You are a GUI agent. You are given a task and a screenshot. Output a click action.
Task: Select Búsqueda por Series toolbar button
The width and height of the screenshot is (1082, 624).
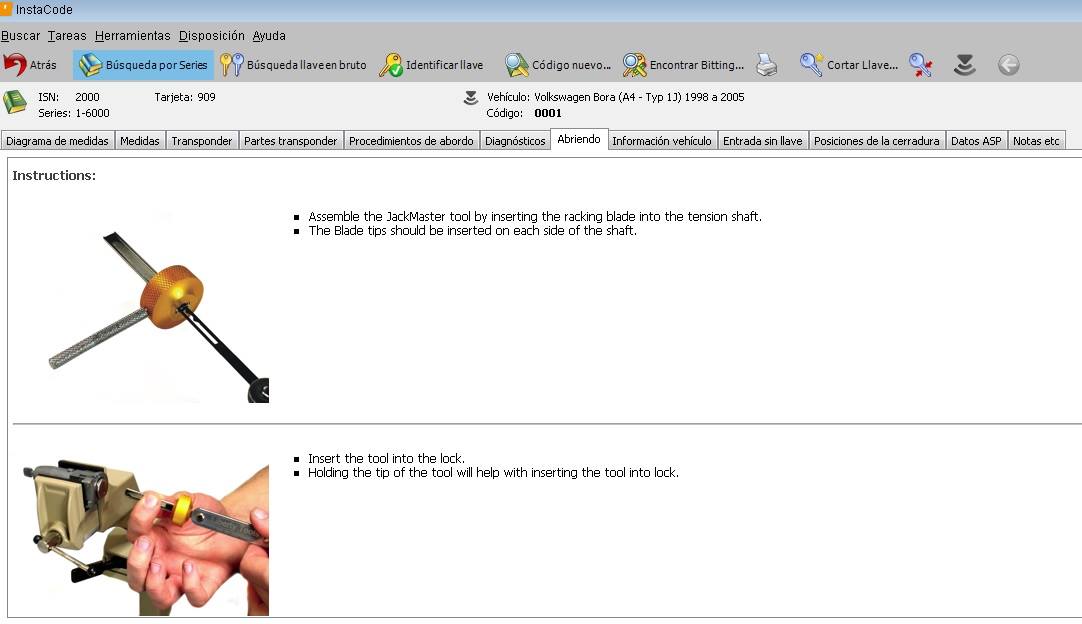144,65
